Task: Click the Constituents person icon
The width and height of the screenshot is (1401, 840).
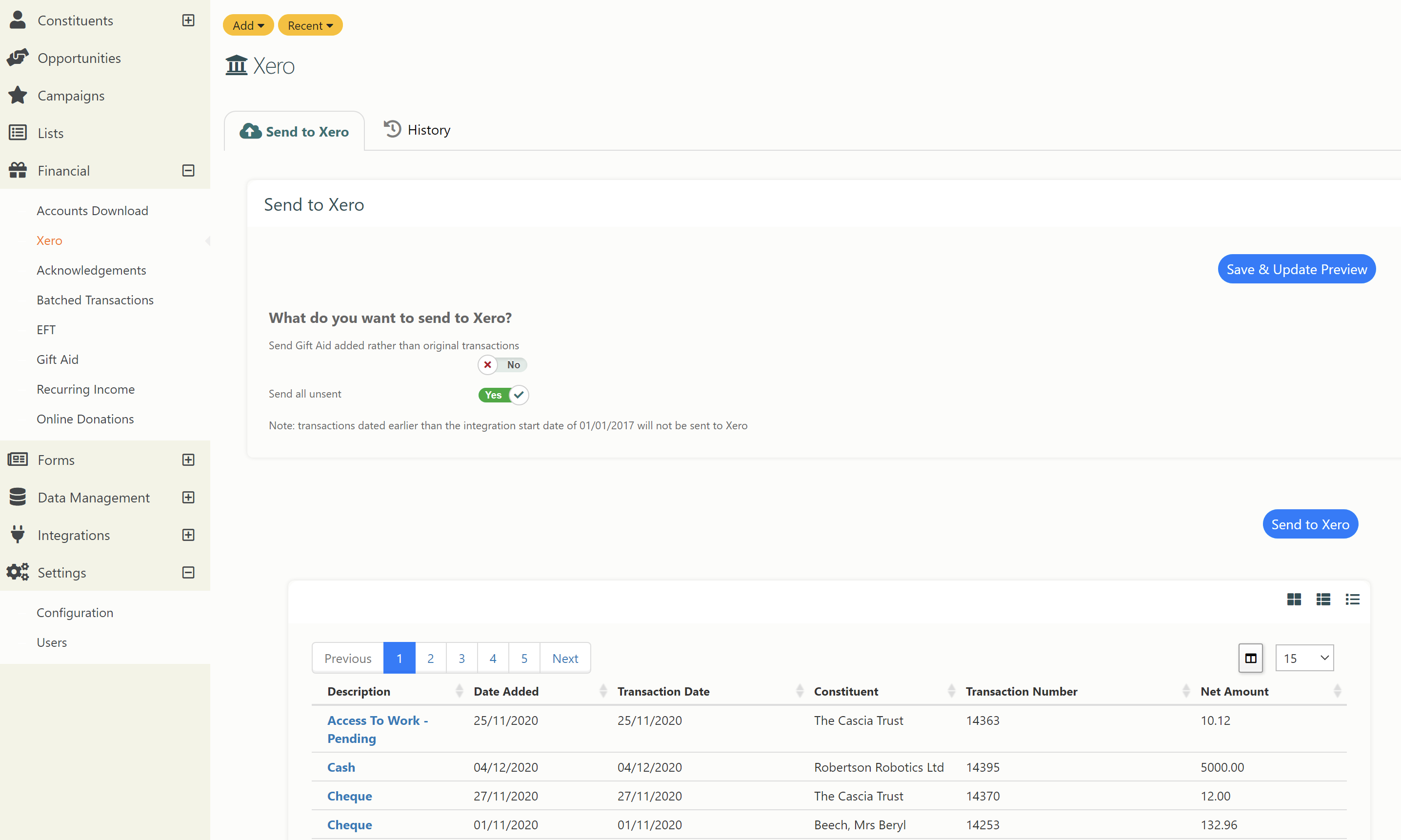Action: 18,20
